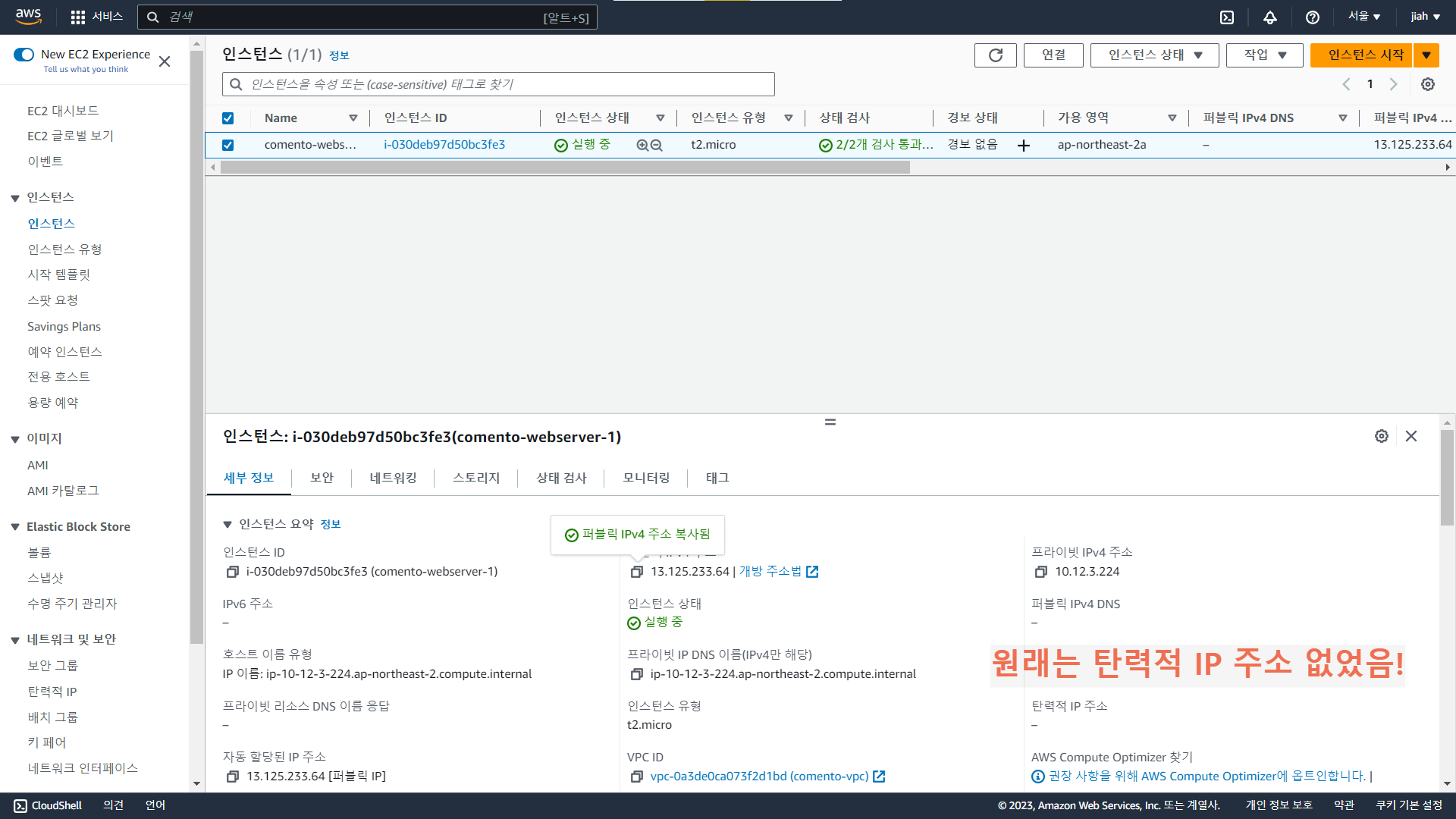Sort by Name column arrow
This screenshot has width=1456, height=819.
353,118
